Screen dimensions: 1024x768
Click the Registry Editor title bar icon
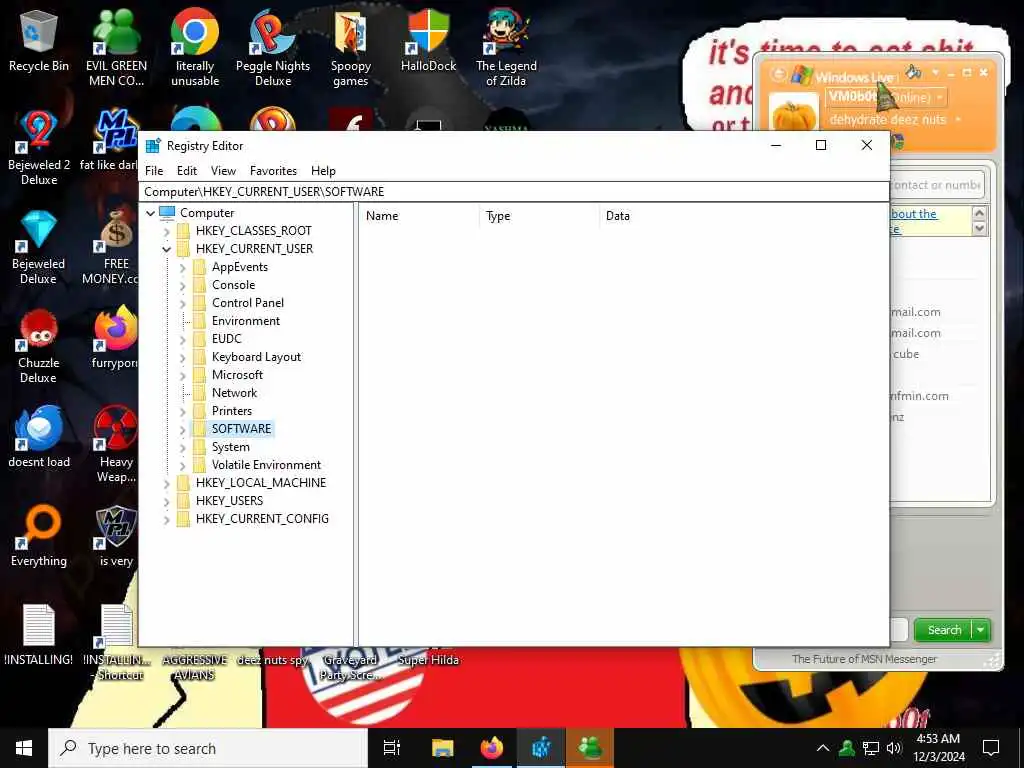(153, 146)
